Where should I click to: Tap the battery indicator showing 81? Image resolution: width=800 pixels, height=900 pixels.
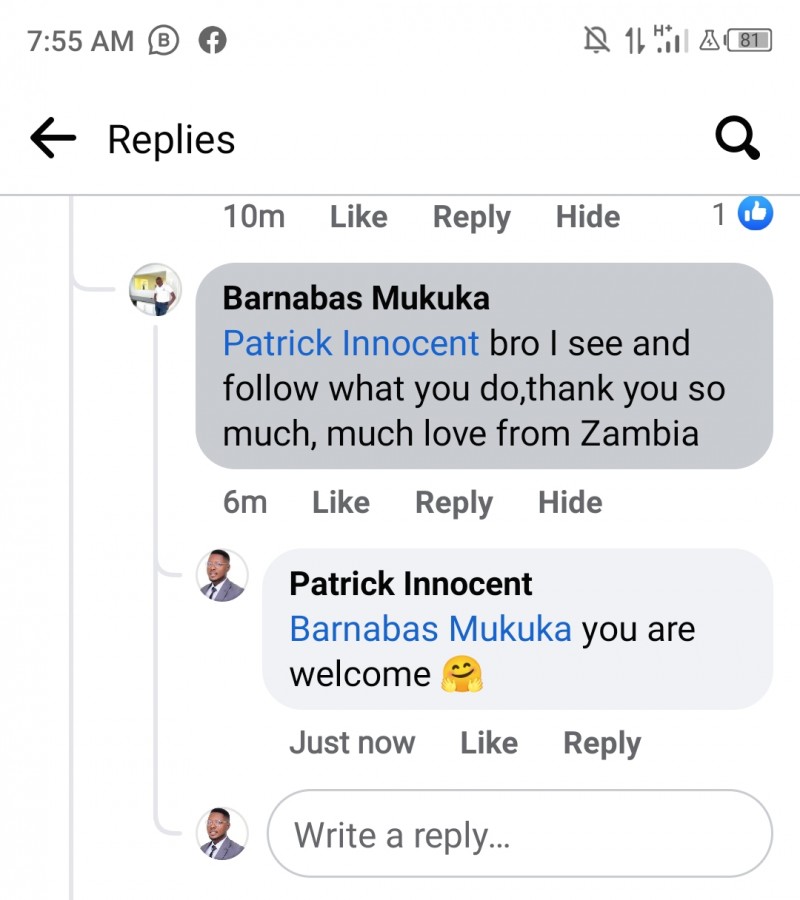[749, 41]
